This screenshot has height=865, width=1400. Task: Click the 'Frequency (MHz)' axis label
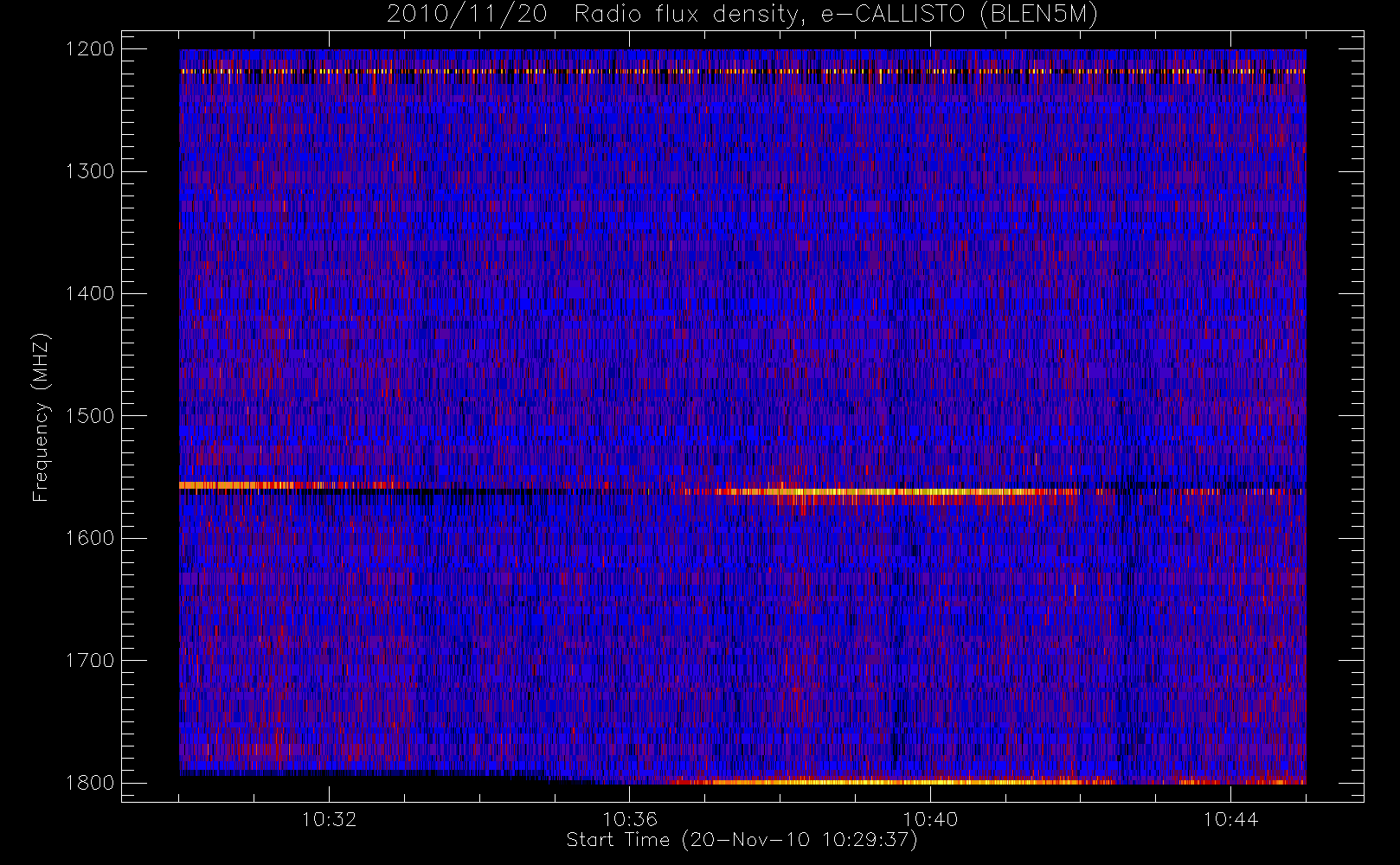pos(40,418)
